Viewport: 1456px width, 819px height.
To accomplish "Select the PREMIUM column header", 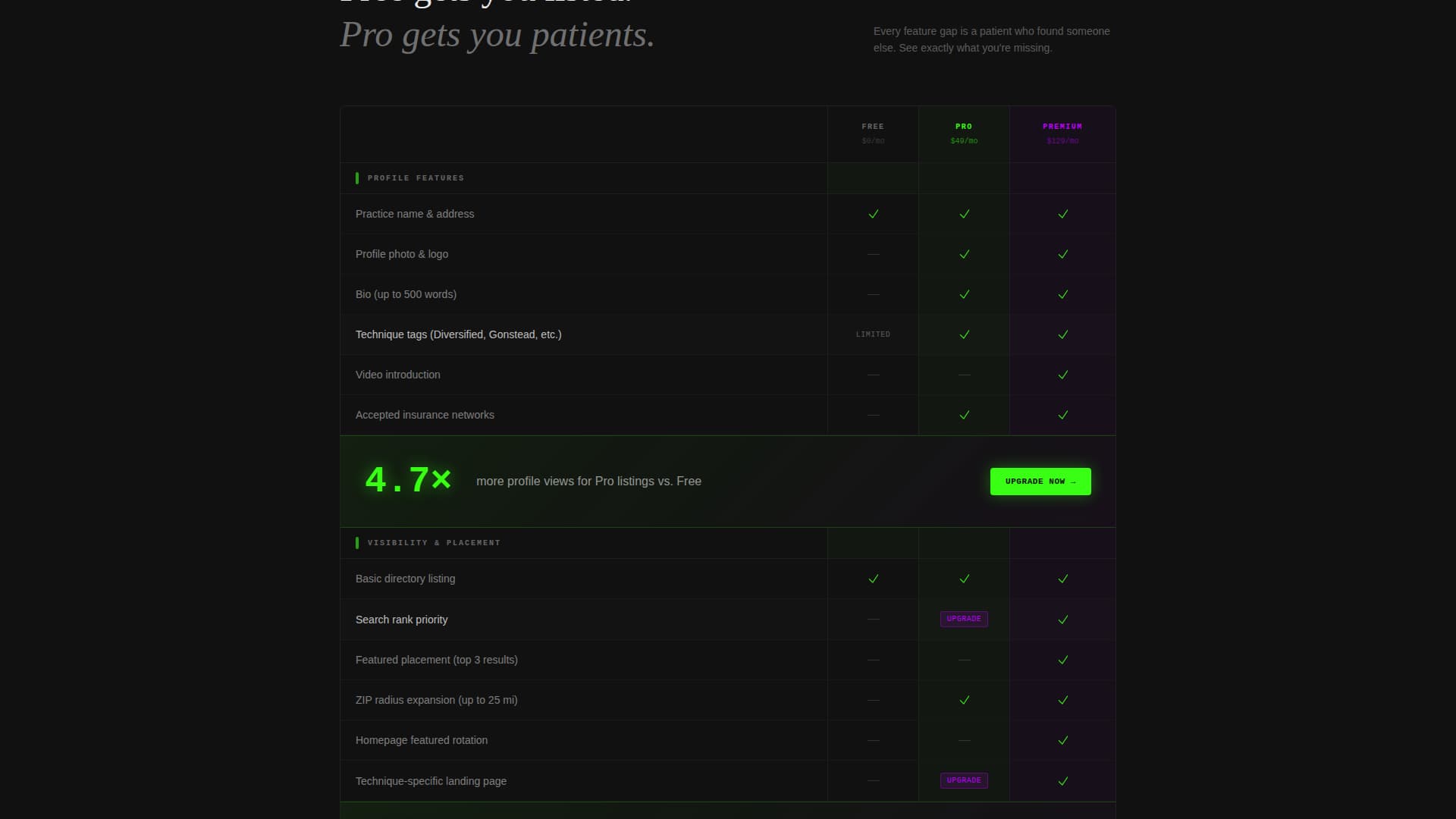I will [1062, 133].
